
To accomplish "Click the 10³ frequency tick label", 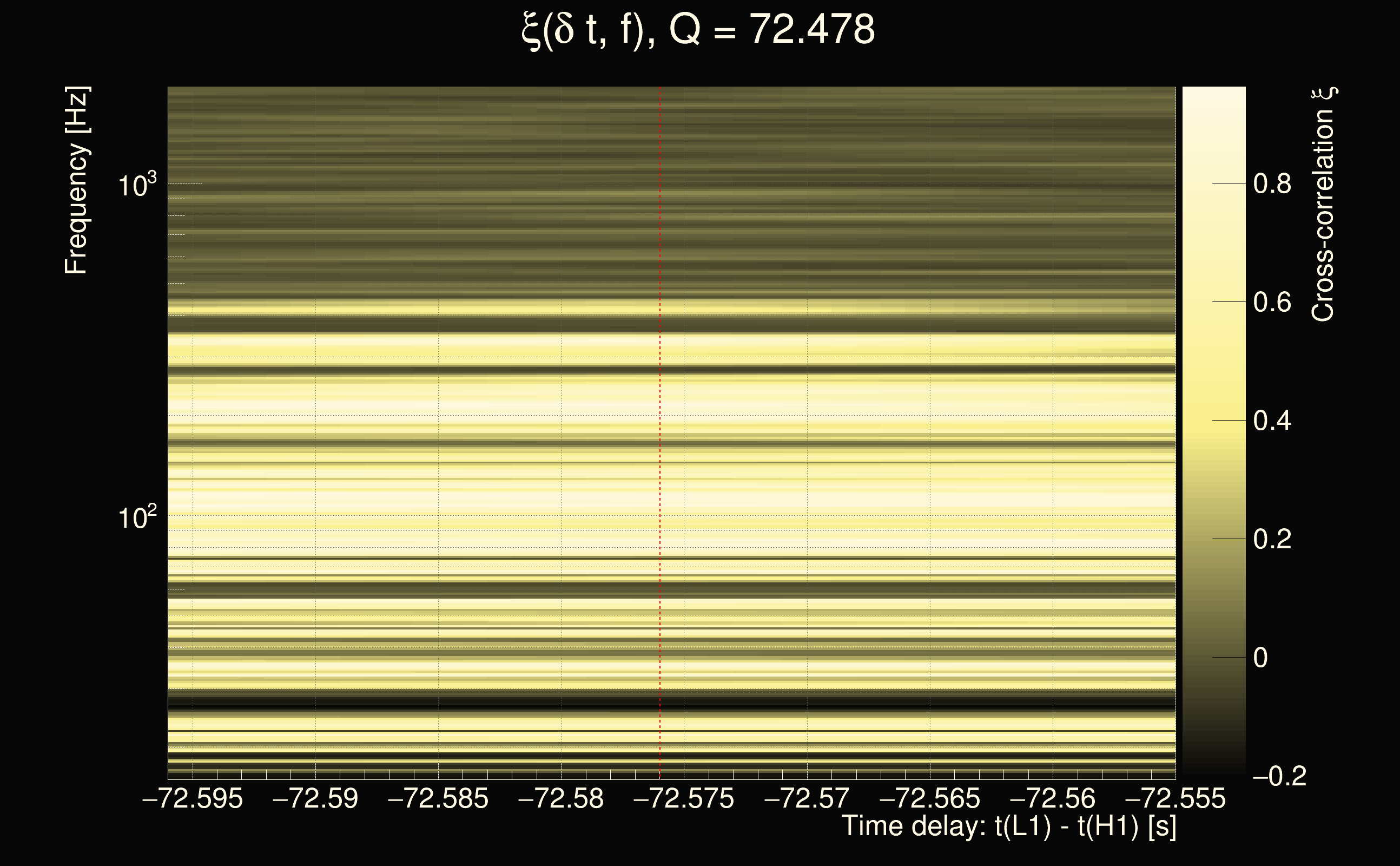I will [x=137, y=185].
